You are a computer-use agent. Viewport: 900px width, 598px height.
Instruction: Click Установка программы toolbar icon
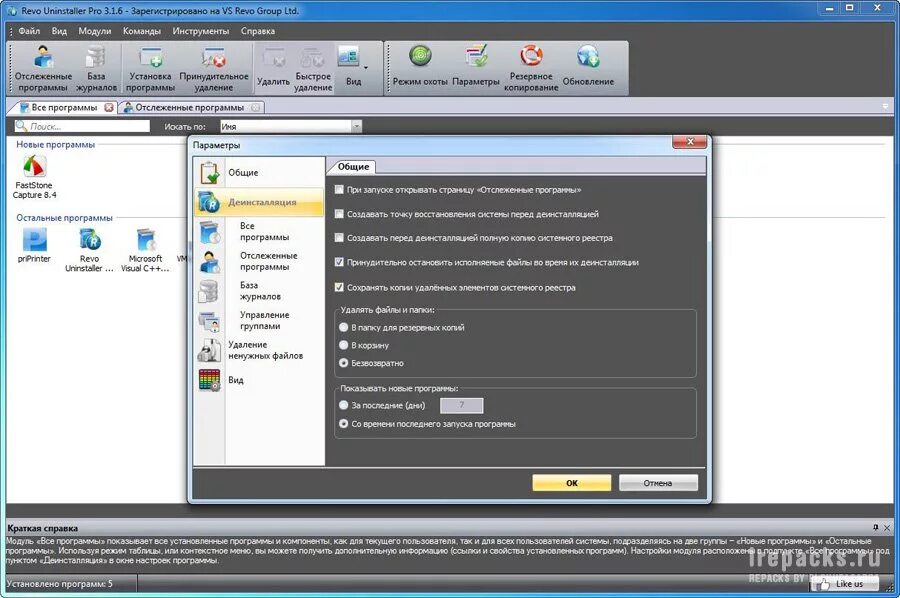(150, 69)
